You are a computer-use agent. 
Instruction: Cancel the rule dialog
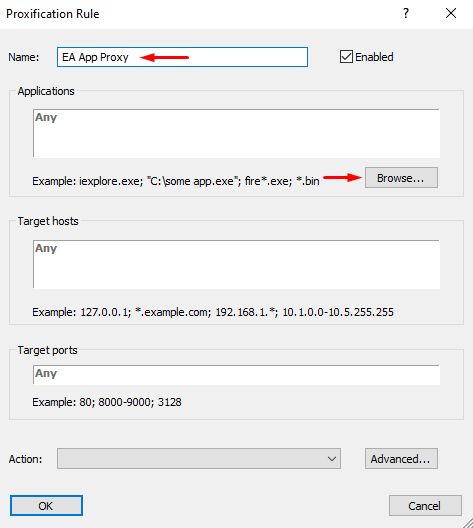(425, 505)
